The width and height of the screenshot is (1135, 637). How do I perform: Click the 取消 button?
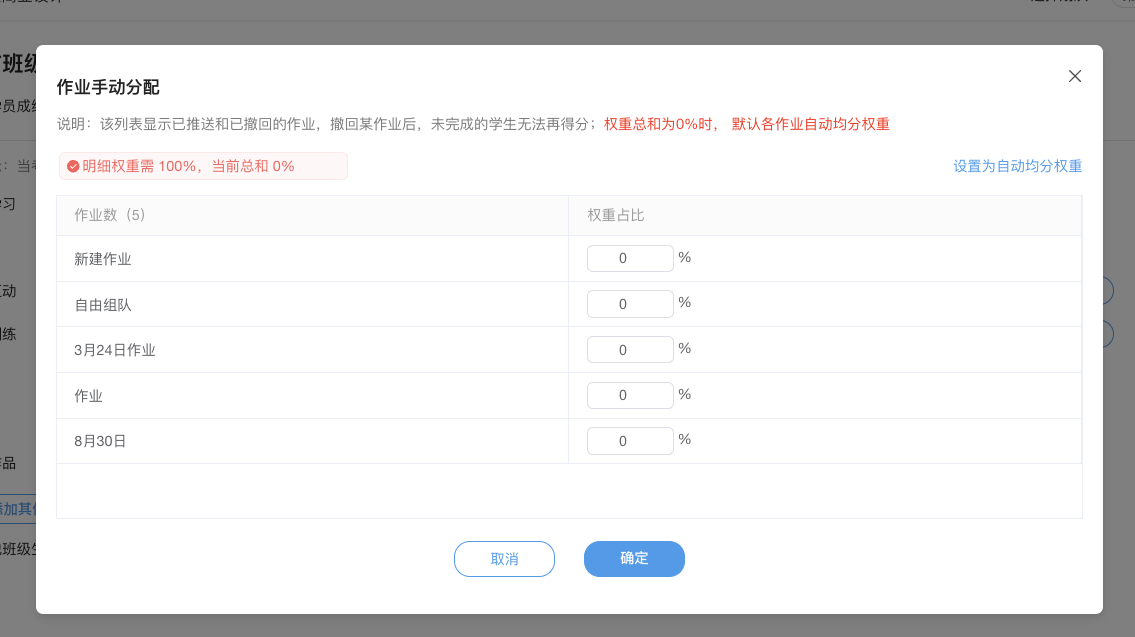pyautogui.click(x=504, y=559)
